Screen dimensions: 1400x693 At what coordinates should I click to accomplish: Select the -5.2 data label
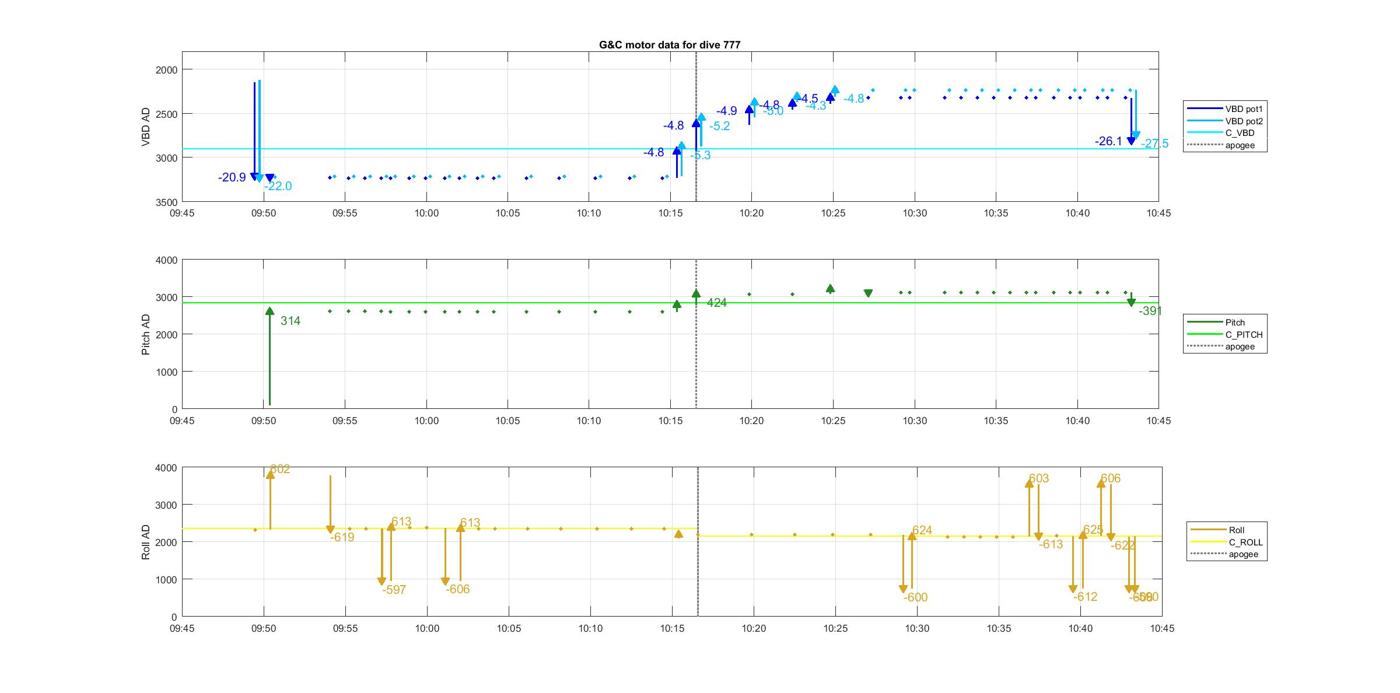click(x=720, y=126)
